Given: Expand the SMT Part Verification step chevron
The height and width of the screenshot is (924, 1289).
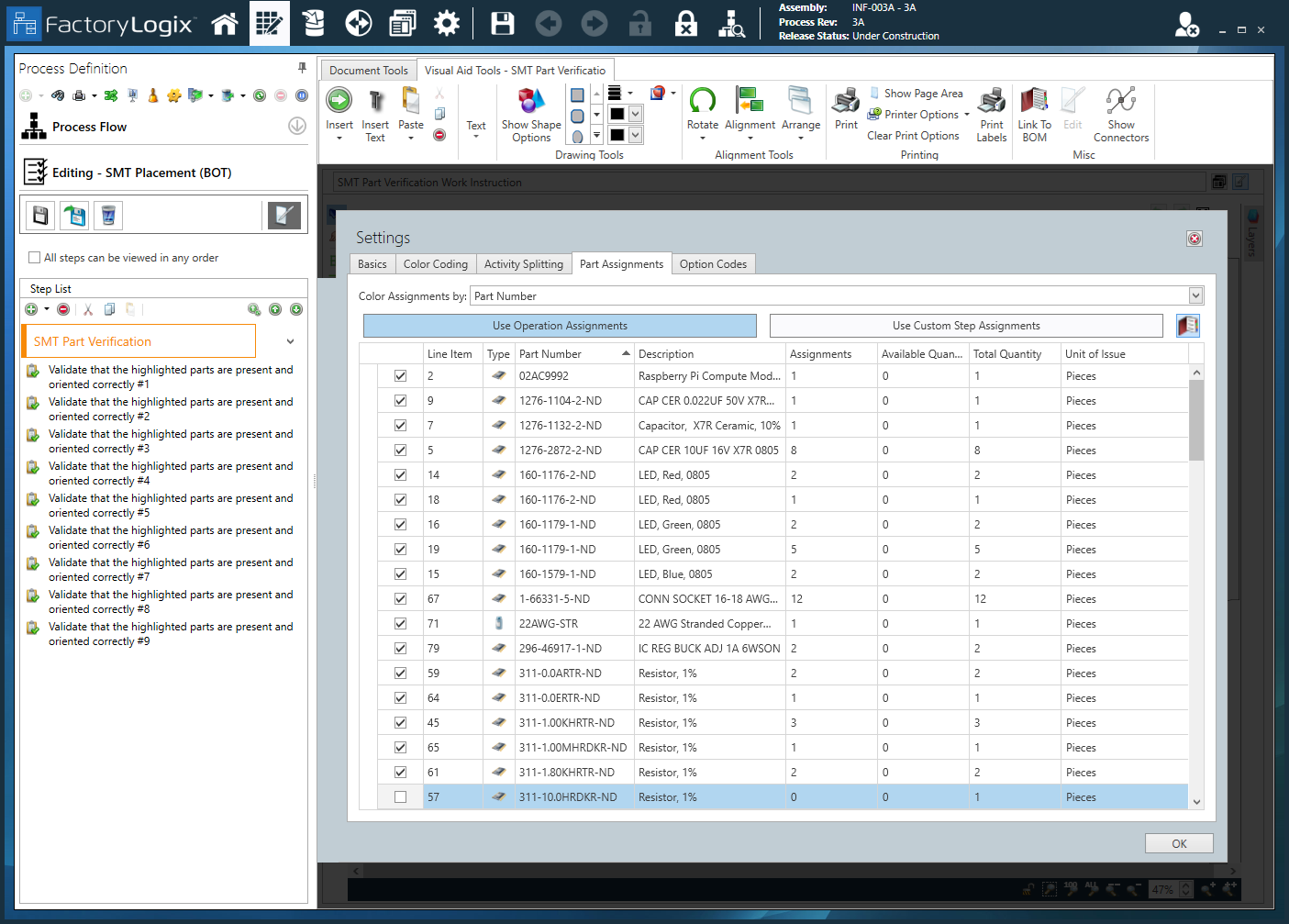Looking at the screenshot, I should click(290, 340).
